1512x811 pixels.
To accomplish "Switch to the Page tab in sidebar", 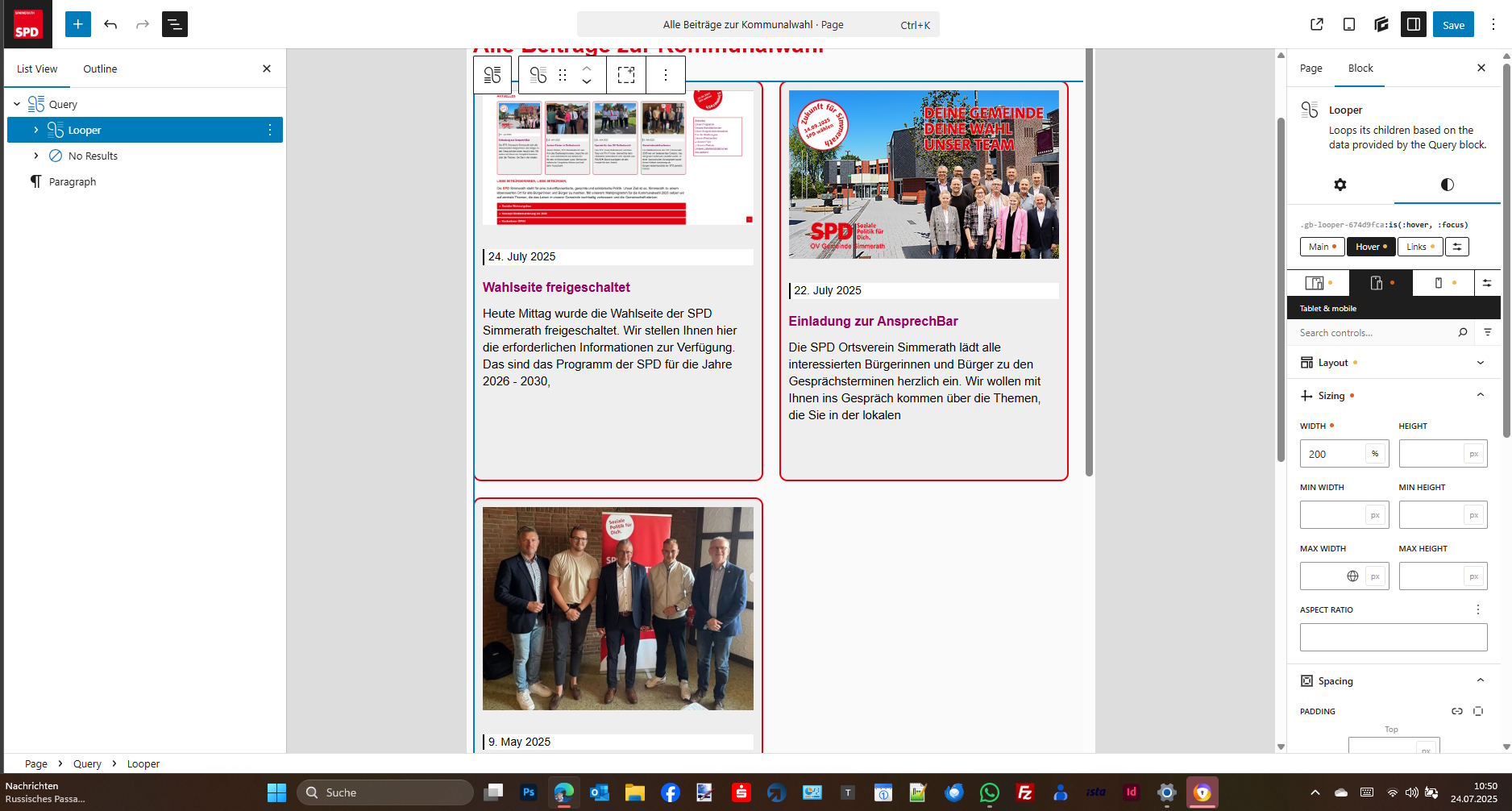I will (1311, 69).
